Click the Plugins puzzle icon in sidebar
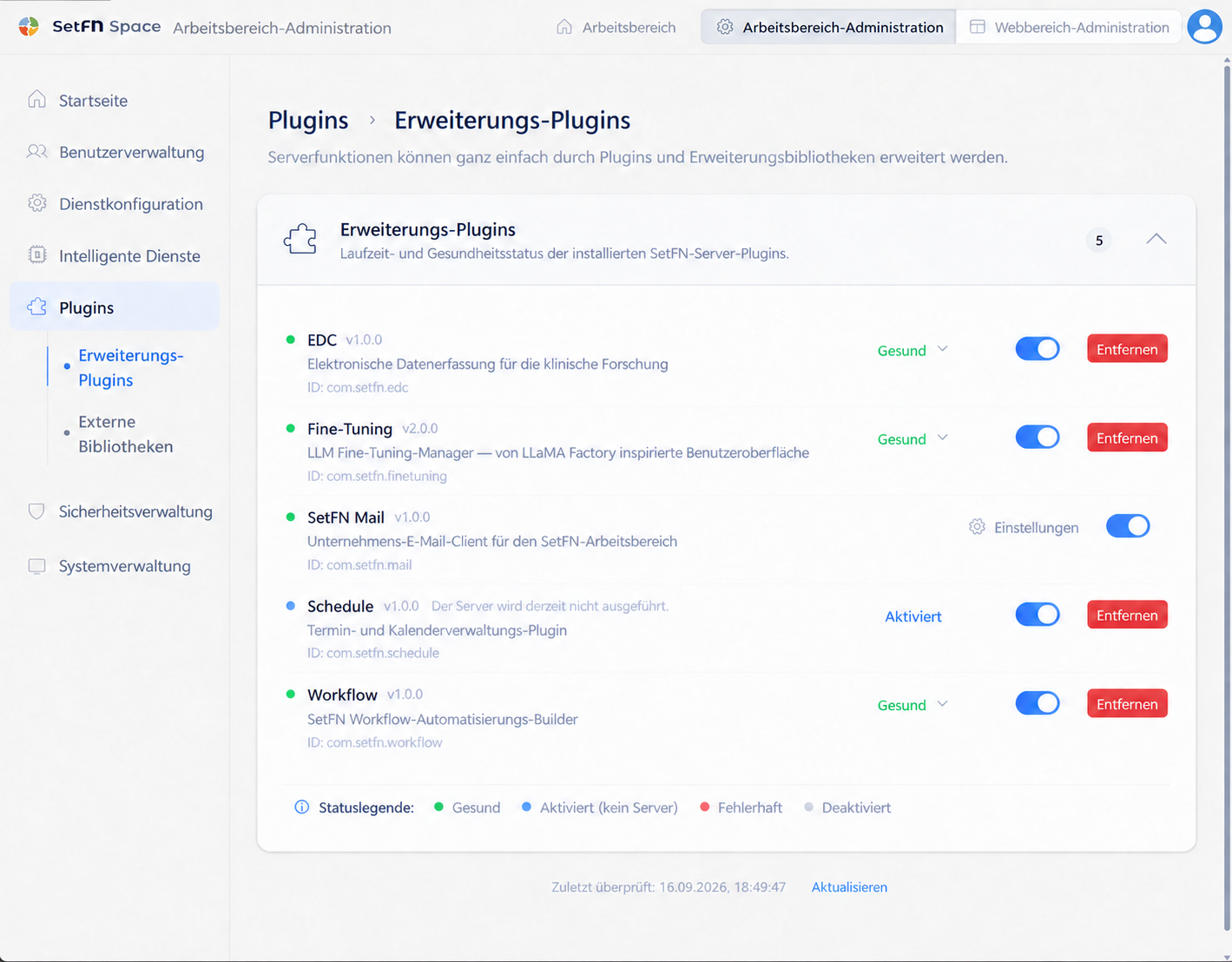This screenshot has height=962, width=1232. (37, 306)
